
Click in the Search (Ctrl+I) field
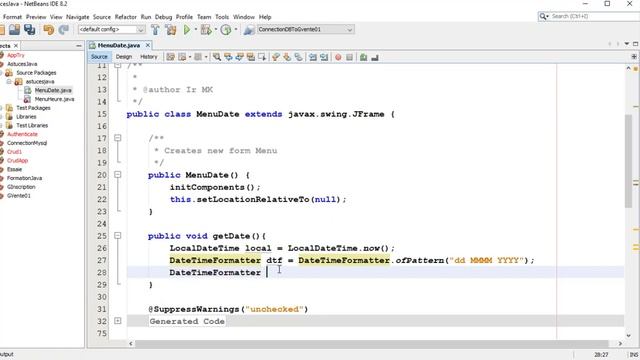pyautogui.click(x=594, y=16)
